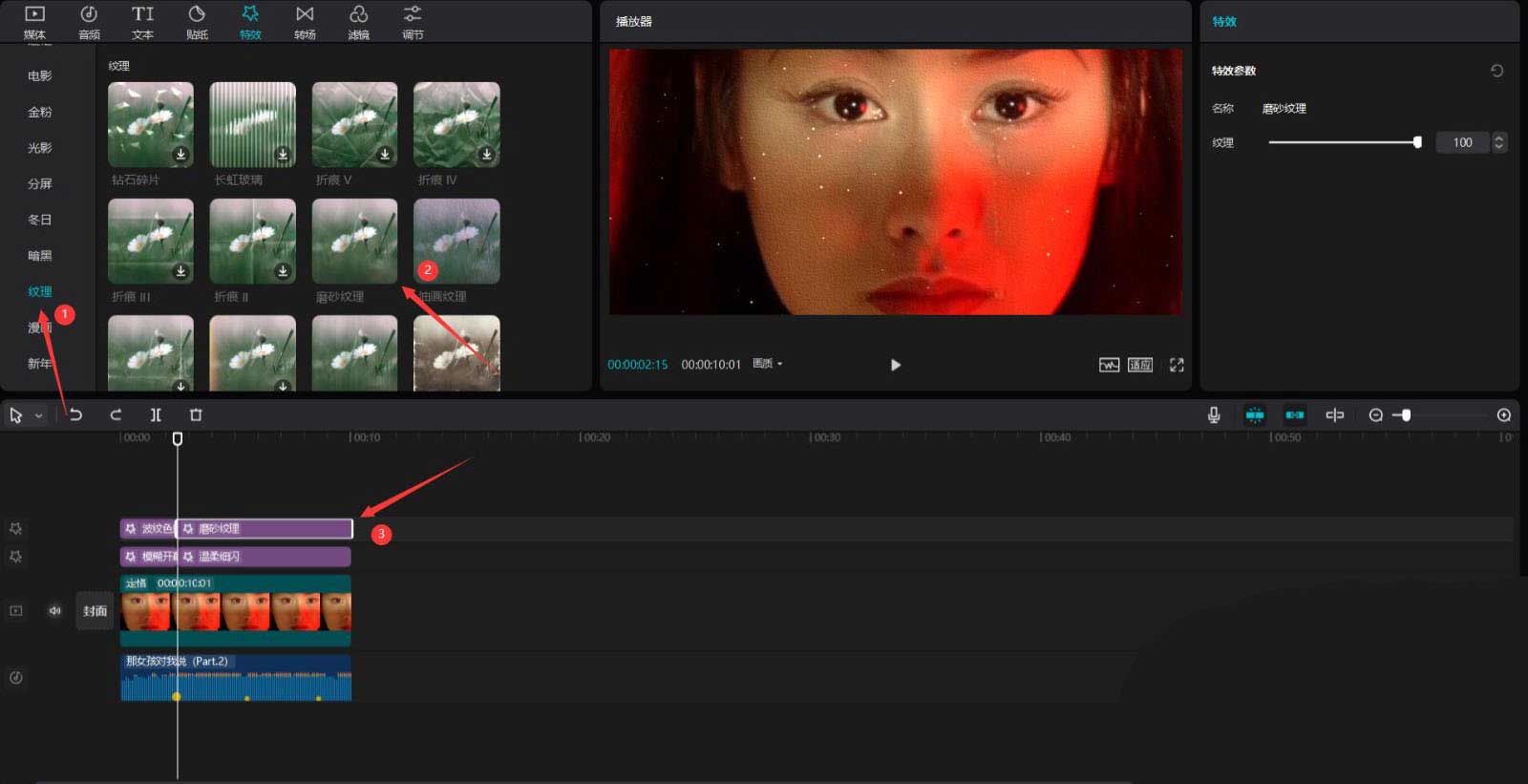Click the 封面 cover button
Viewport: 1528px width, 784px height.
pos(95,611)
